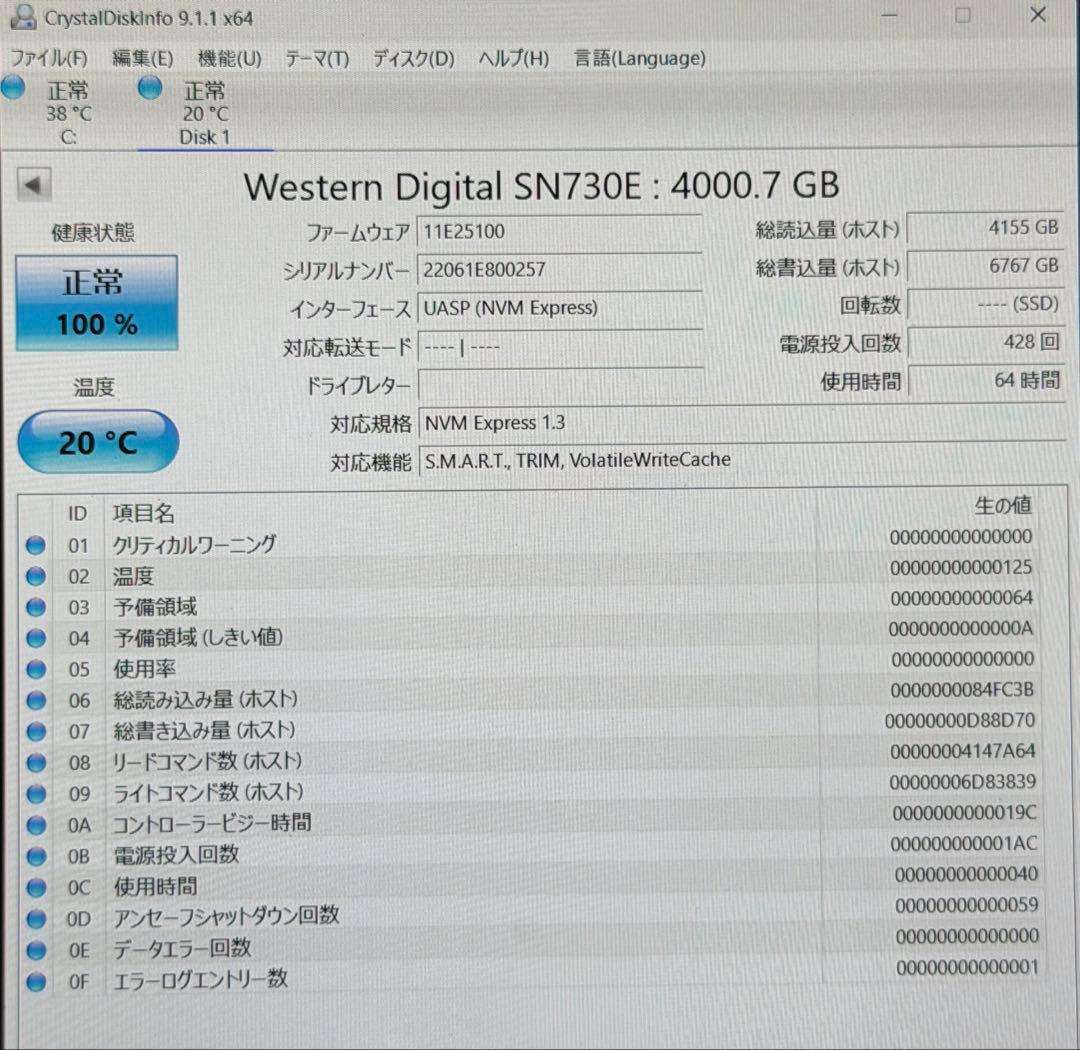This screenshot has height=1050, width=1080.
Task: Click status orb for ライトコマンド数 row
Action: pyautogui.click(x=36, y=794)
